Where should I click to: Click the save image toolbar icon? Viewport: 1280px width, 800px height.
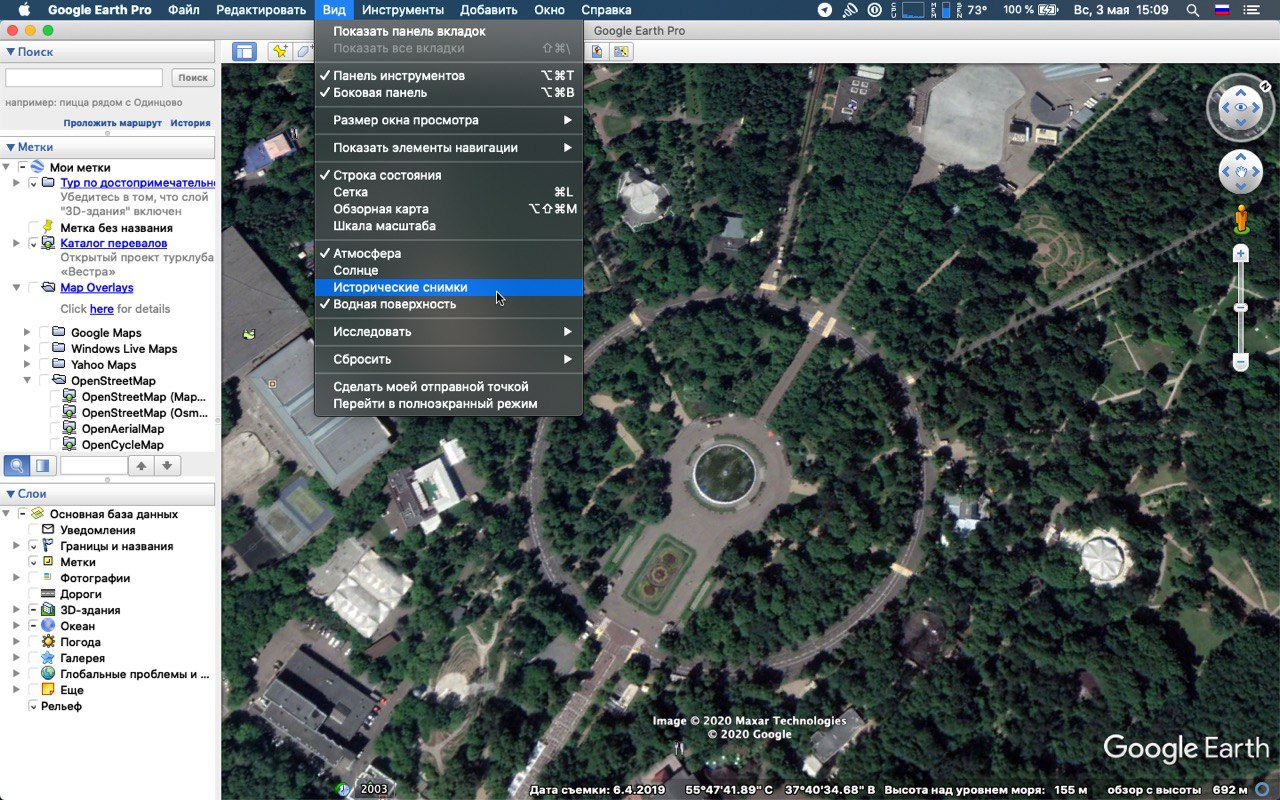[597, 51]
